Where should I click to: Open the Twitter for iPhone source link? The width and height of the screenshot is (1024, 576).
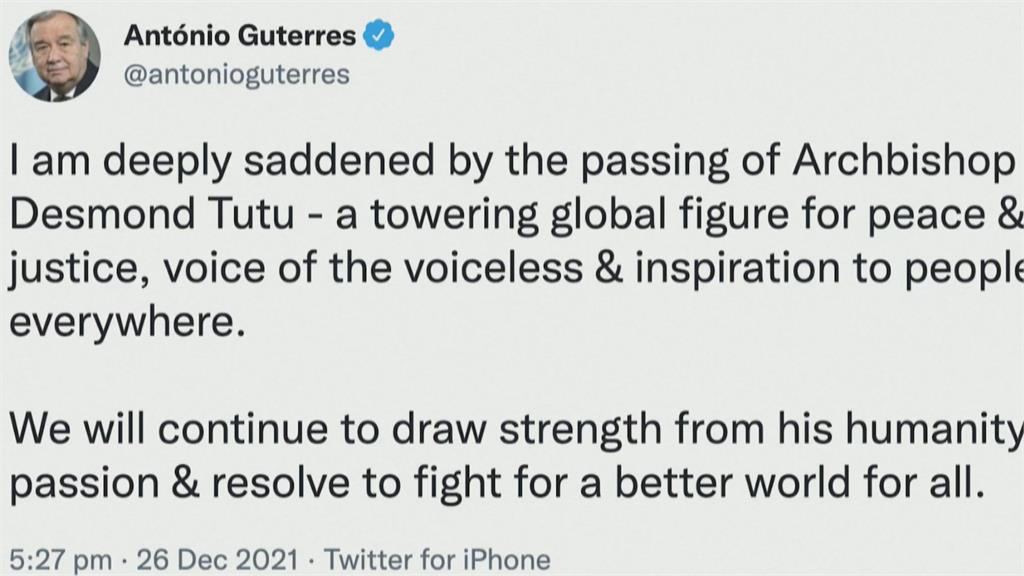438,560
